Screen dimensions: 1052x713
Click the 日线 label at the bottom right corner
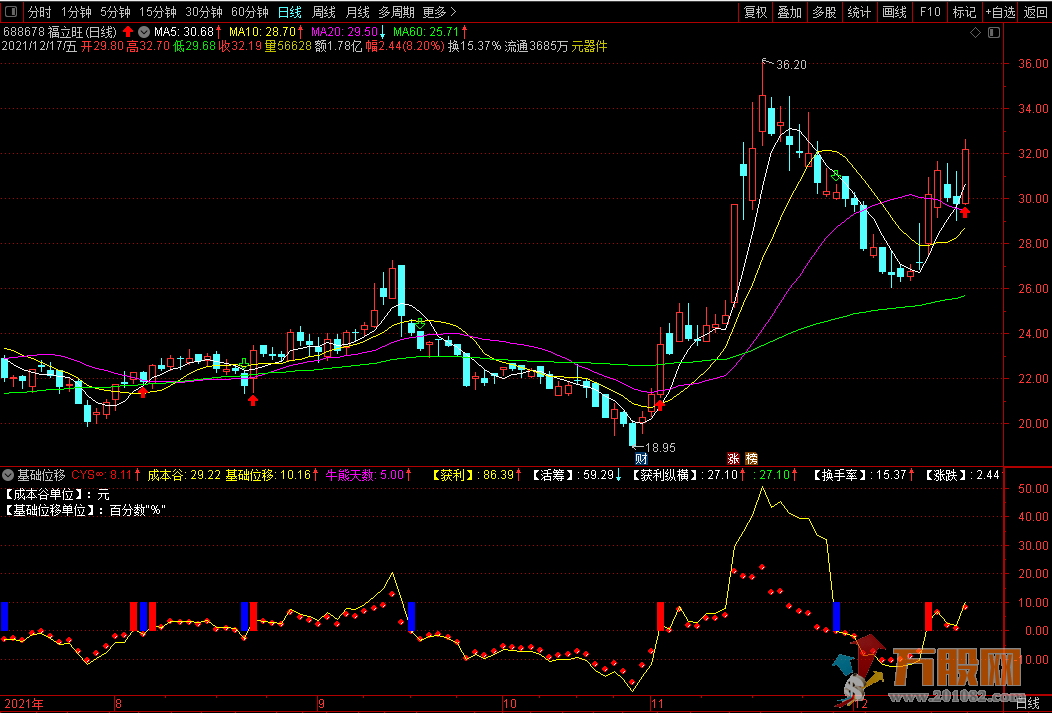click(x=1027, y=704)
